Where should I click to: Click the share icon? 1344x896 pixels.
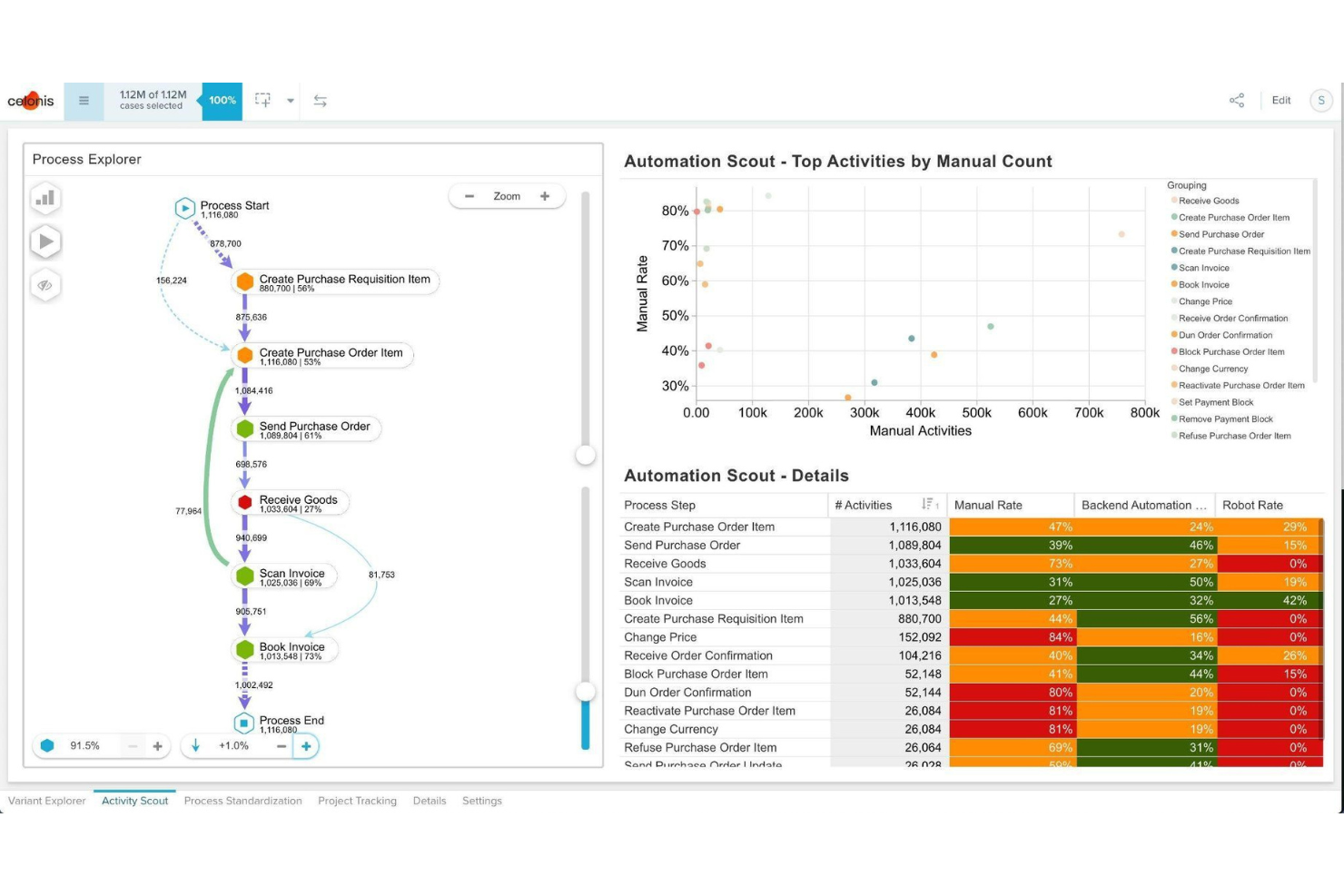[x=1237, y=100]
